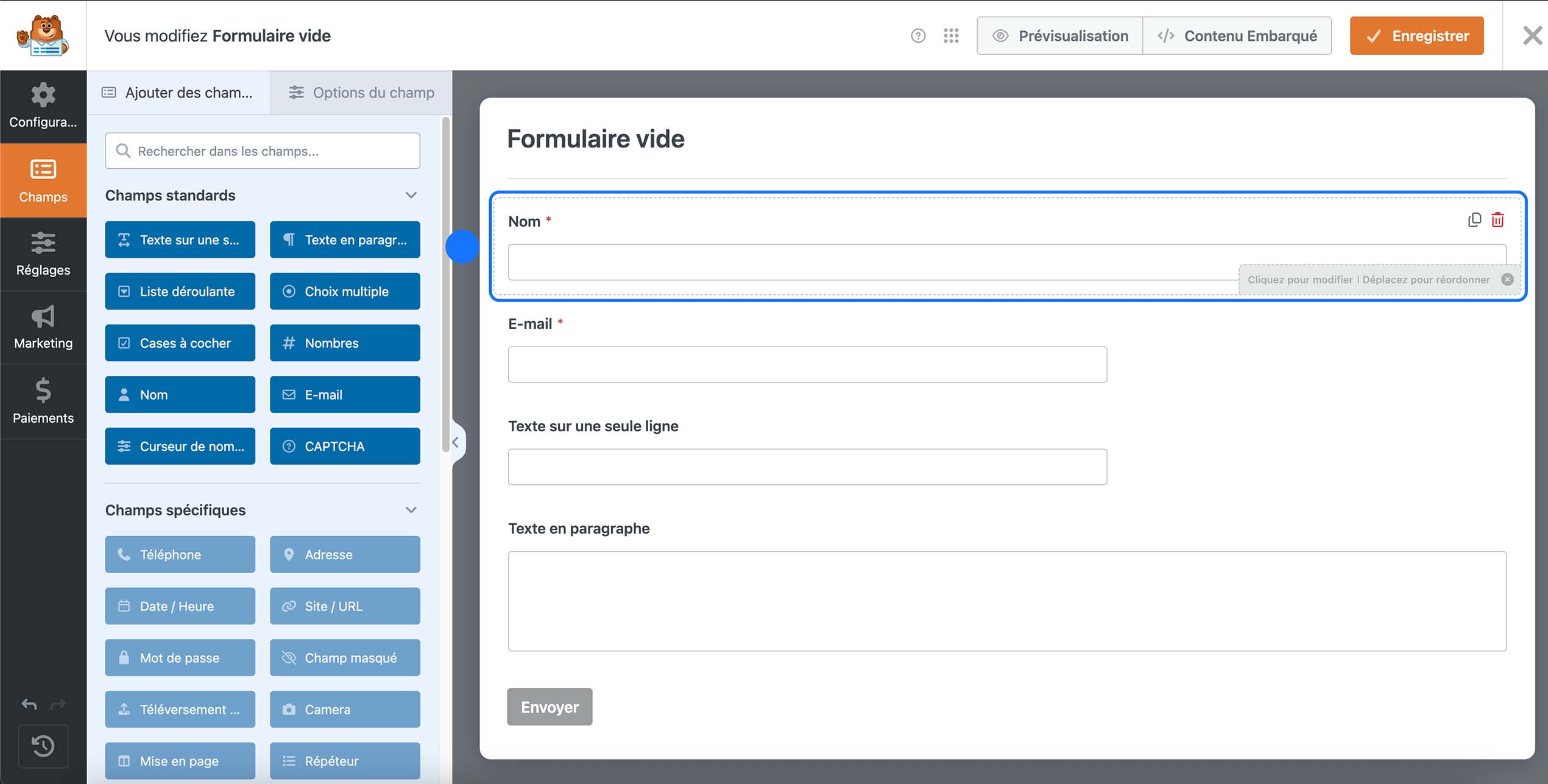Switch to the Options du champ tab
Image resolution: width=1548 pixels, height=784 pixels.
(x=361, y=93)
